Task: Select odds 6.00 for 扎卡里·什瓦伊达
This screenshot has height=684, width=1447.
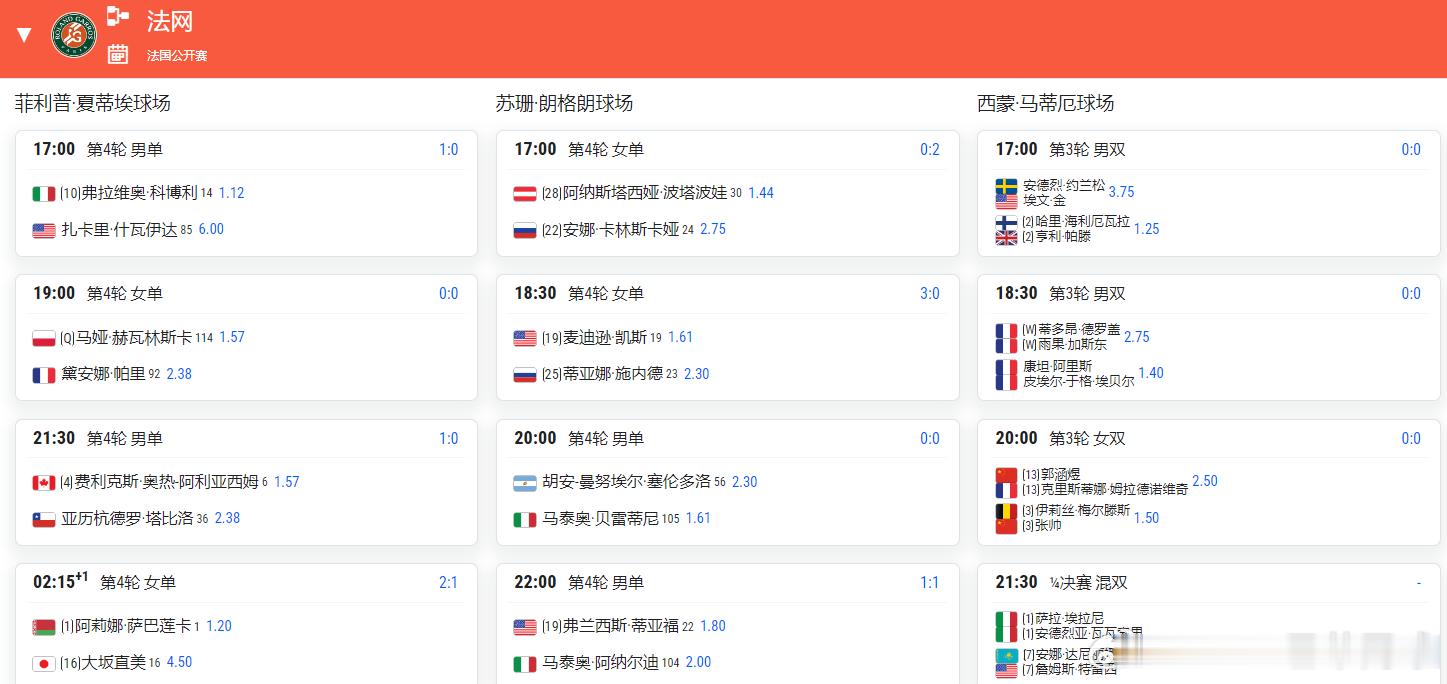Action: (x=211, y=229)
